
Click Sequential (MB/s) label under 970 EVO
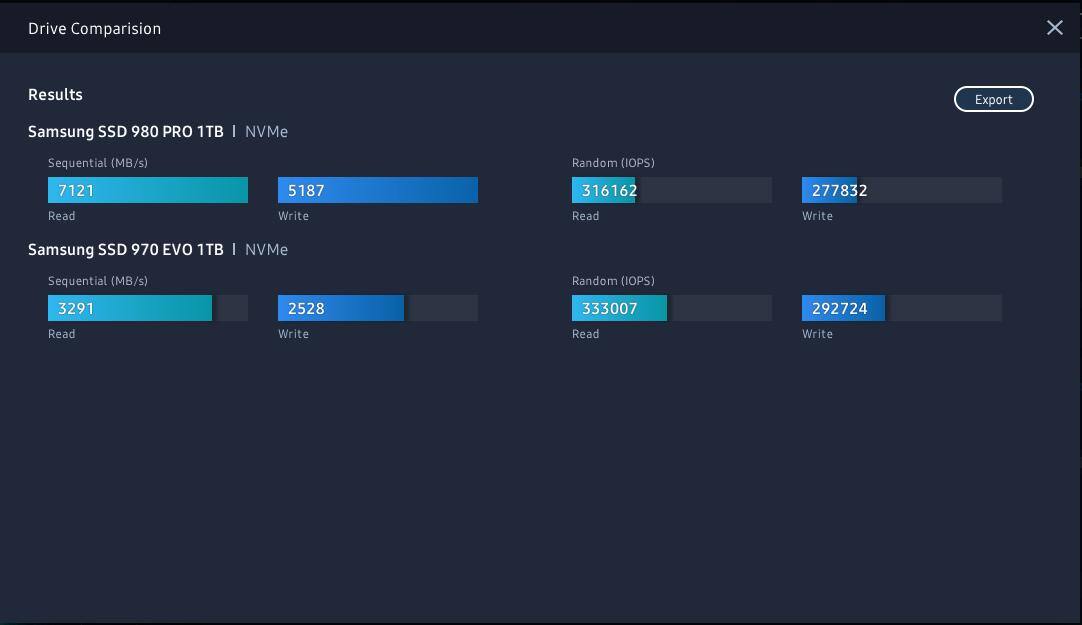pos(98,281)
